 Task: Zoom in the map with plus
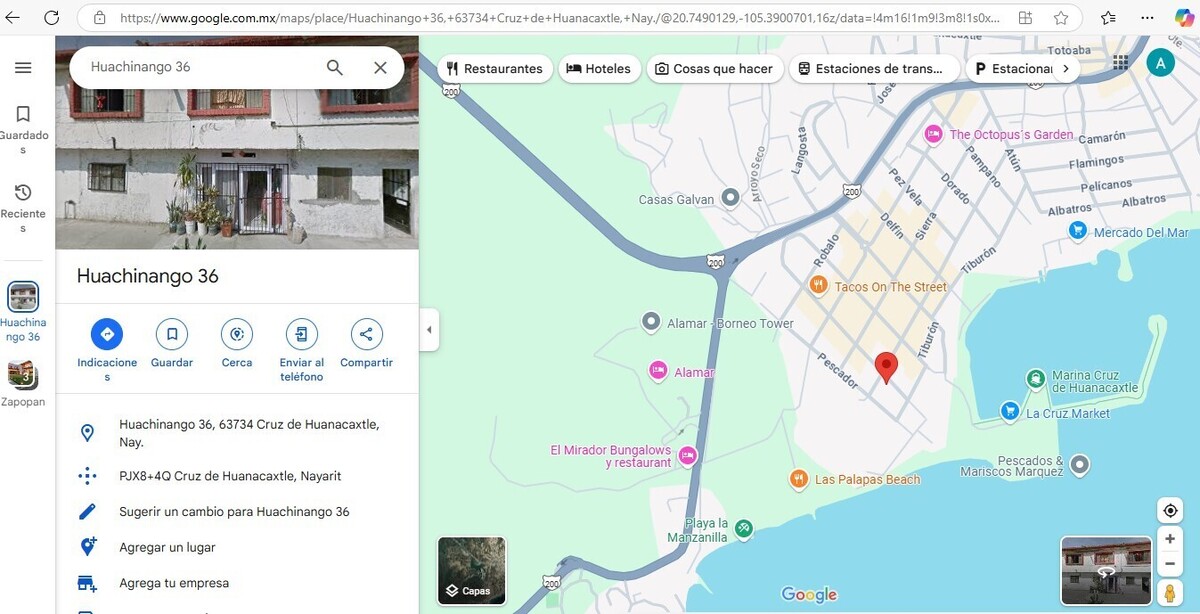pyautogui.click(x=1170, y=539)
